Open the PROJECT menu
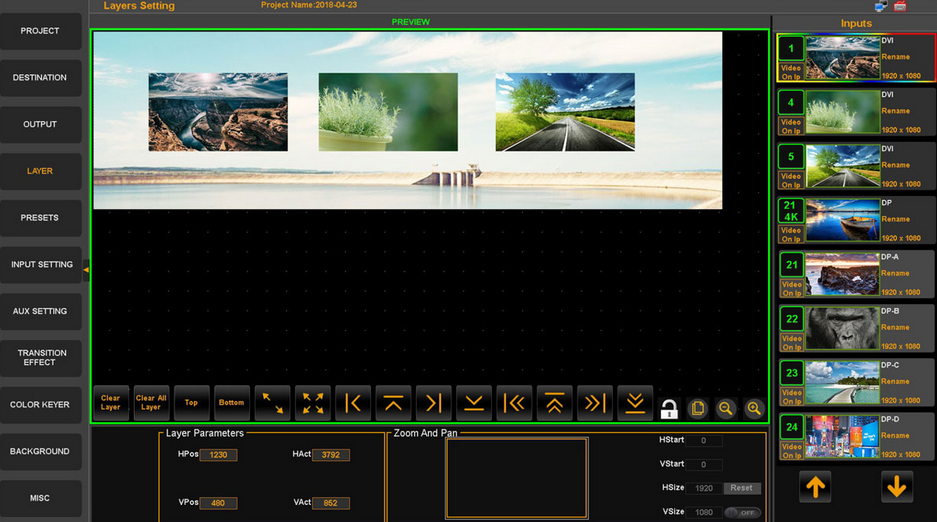The width and height of the screenshot is (937, 522). tap(40, 31)
